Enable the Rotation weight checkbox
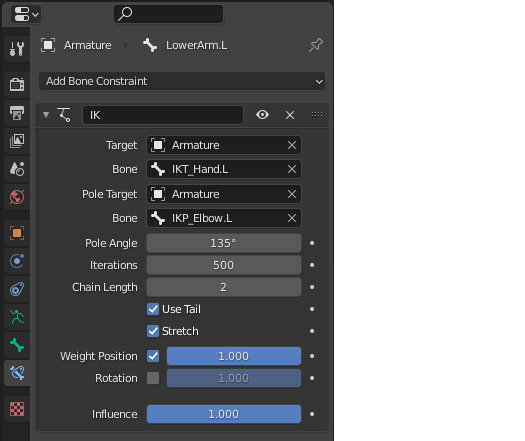Screen dimensions: 525x441 [153, 378]
